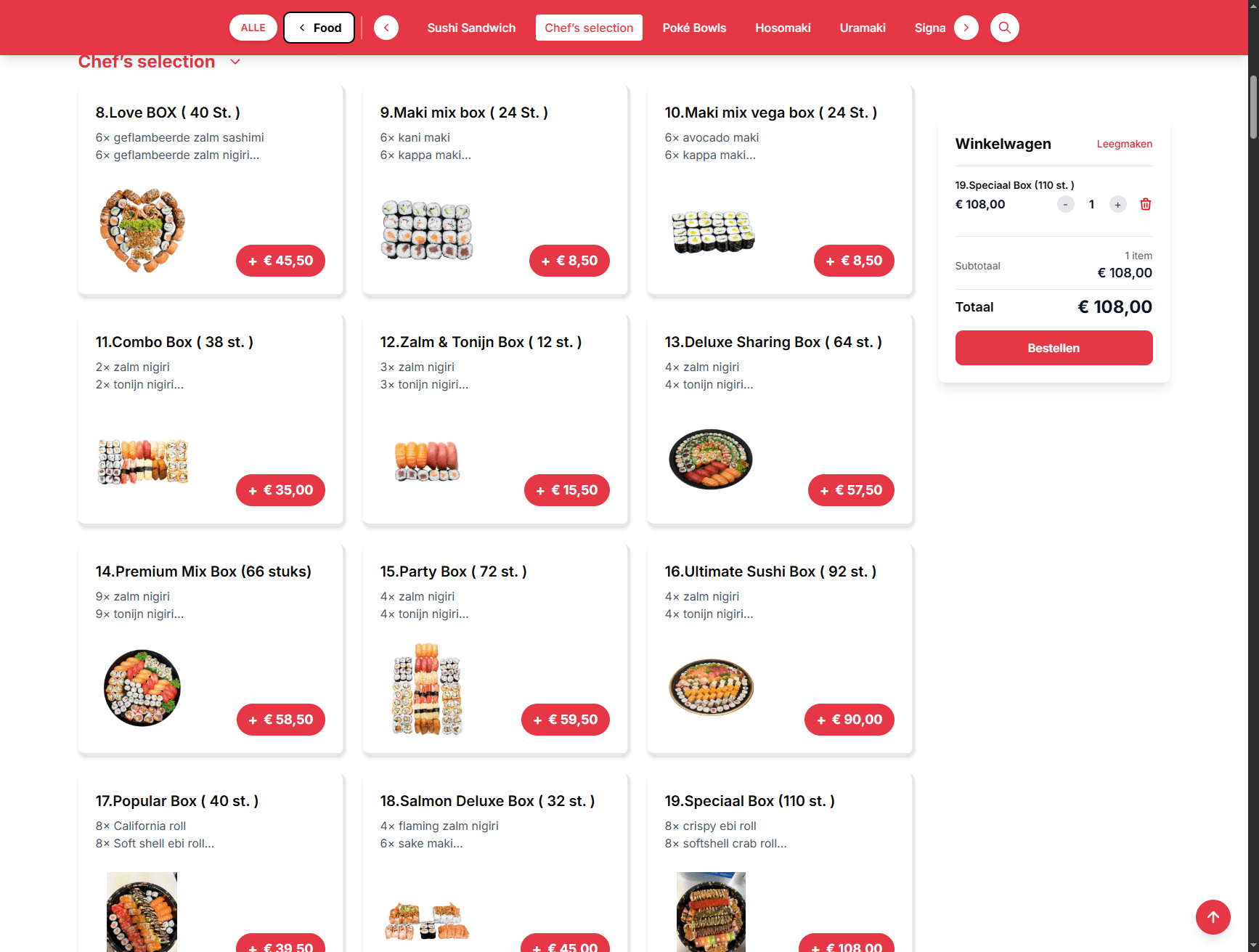Delete Speciaal Box with trash icon

[x=1146, y=205]
